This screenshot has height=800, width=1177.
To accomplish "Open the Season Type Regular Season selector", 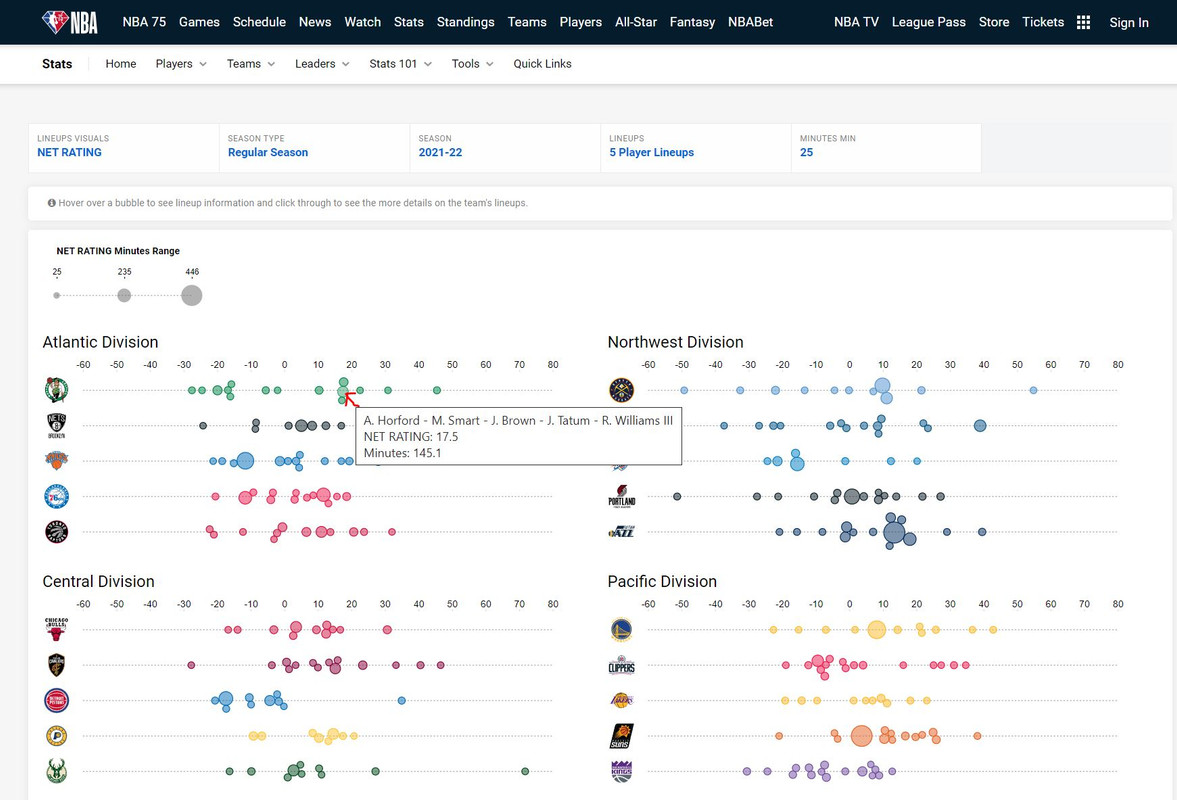I will point(315,148).
